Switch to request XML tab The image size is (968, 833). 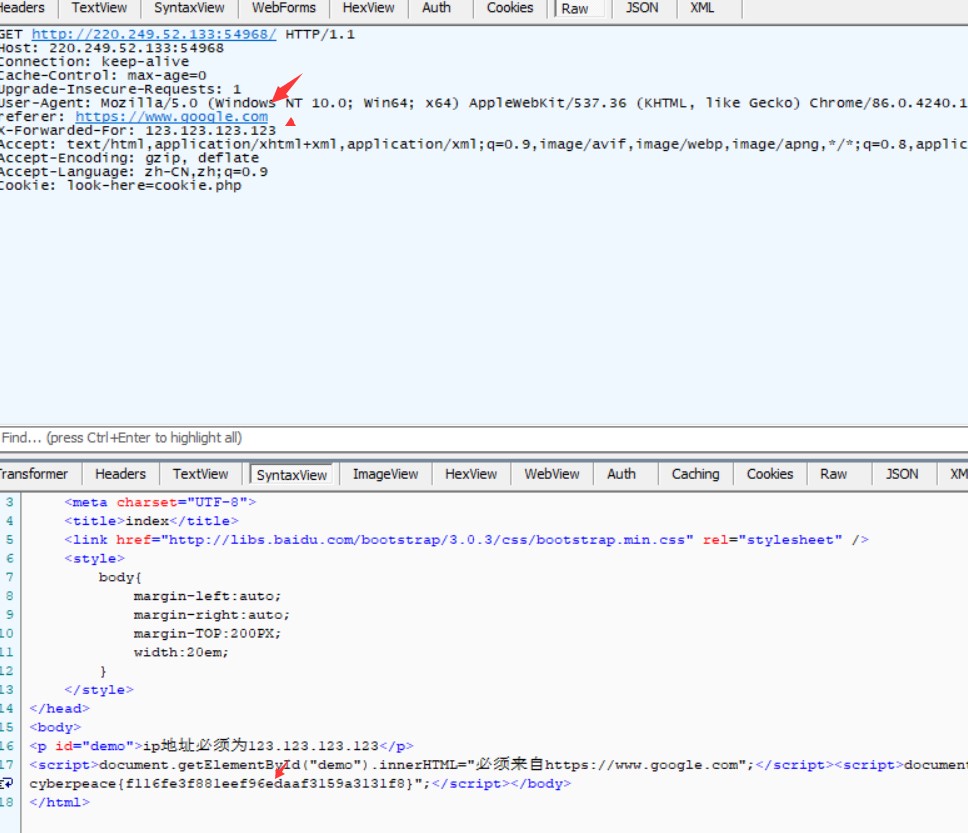(x=702, y=8)
